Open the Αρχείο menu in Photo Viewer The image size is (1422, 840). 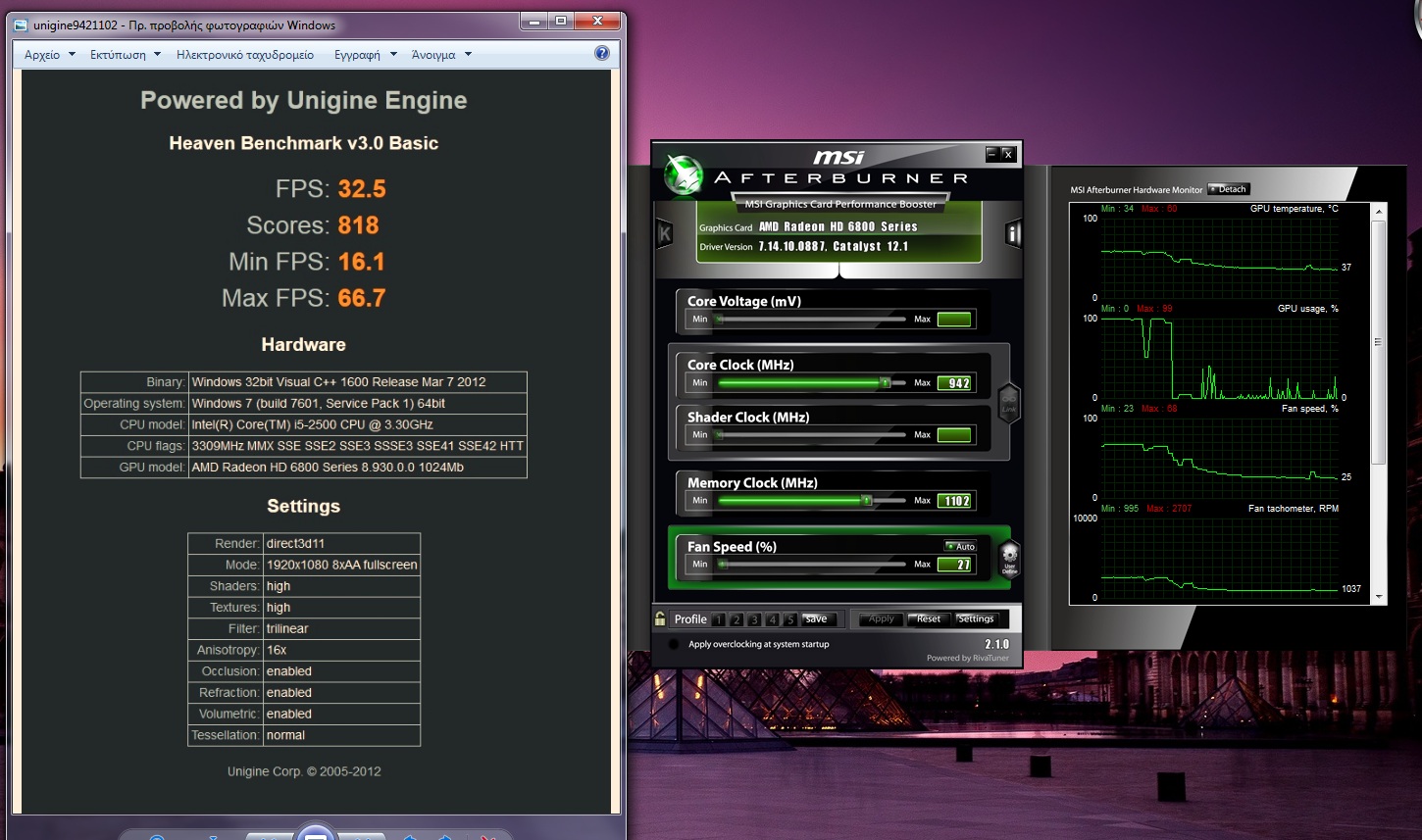[x=49, y=55]
